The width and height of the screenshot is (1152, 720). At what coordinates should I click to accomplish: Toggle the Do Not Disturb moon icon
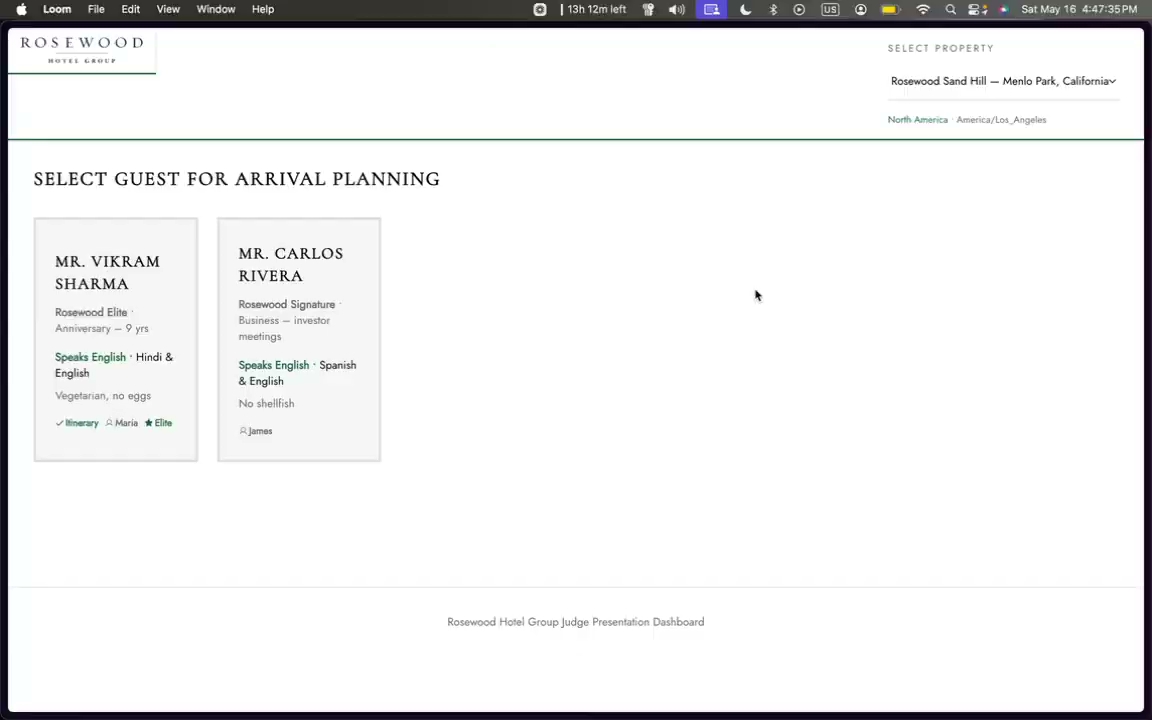tap(746, 10)
